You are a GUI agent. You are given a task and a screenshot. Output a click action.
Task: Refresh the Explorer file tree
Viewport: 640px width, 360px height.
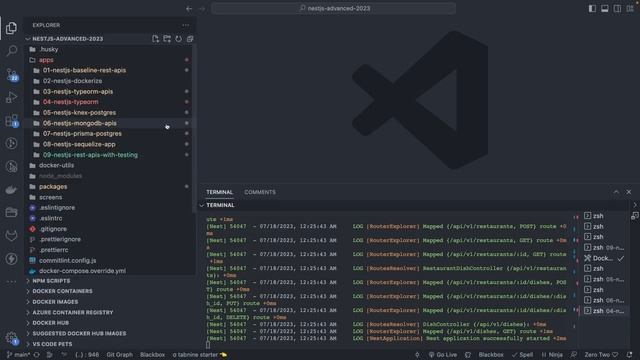pyautogui.click(x=178, y=39)
